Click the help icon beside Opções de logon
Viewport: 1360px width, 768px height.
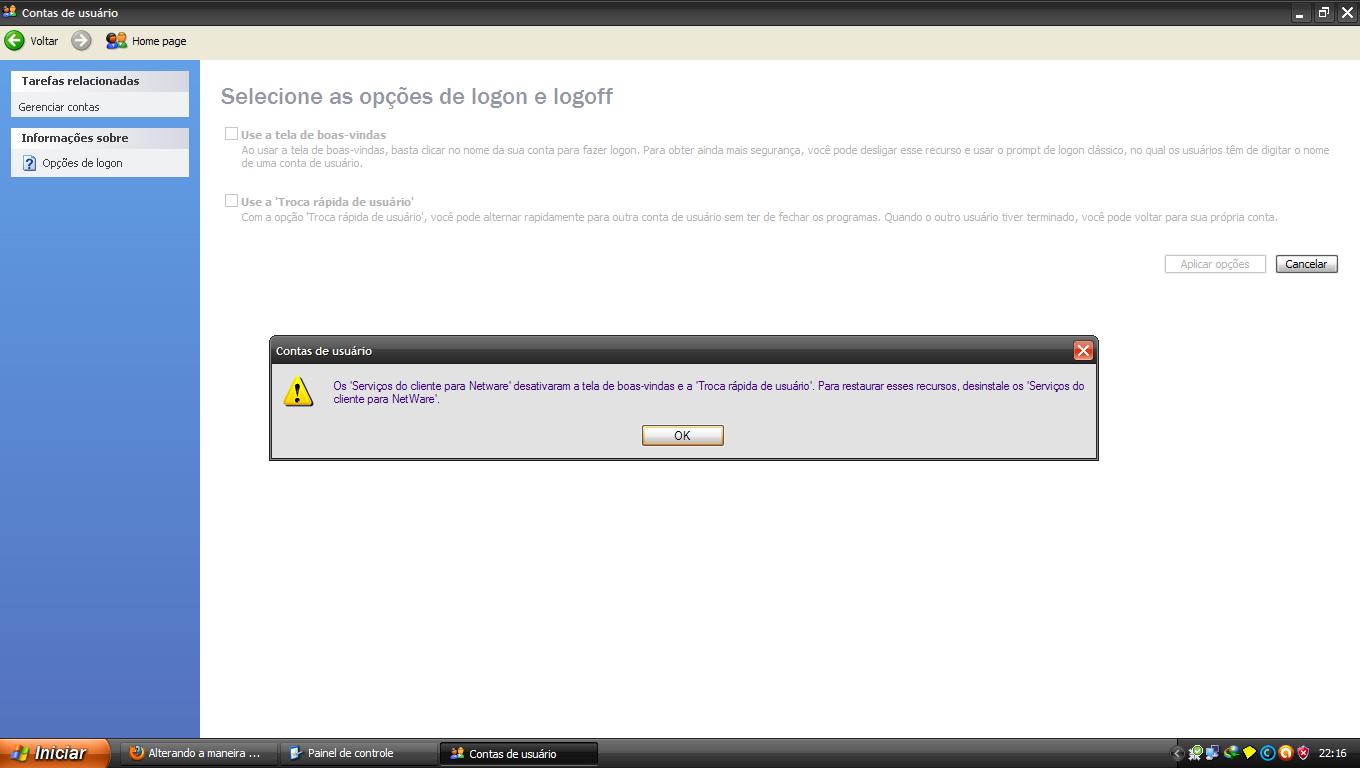pyautogui.click(x=29, y=163)
